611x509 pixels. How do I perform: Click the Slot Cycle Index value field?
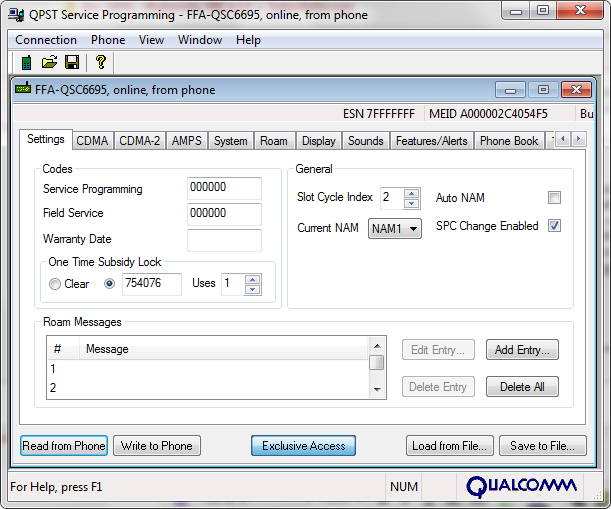click(x=392, y=198)
